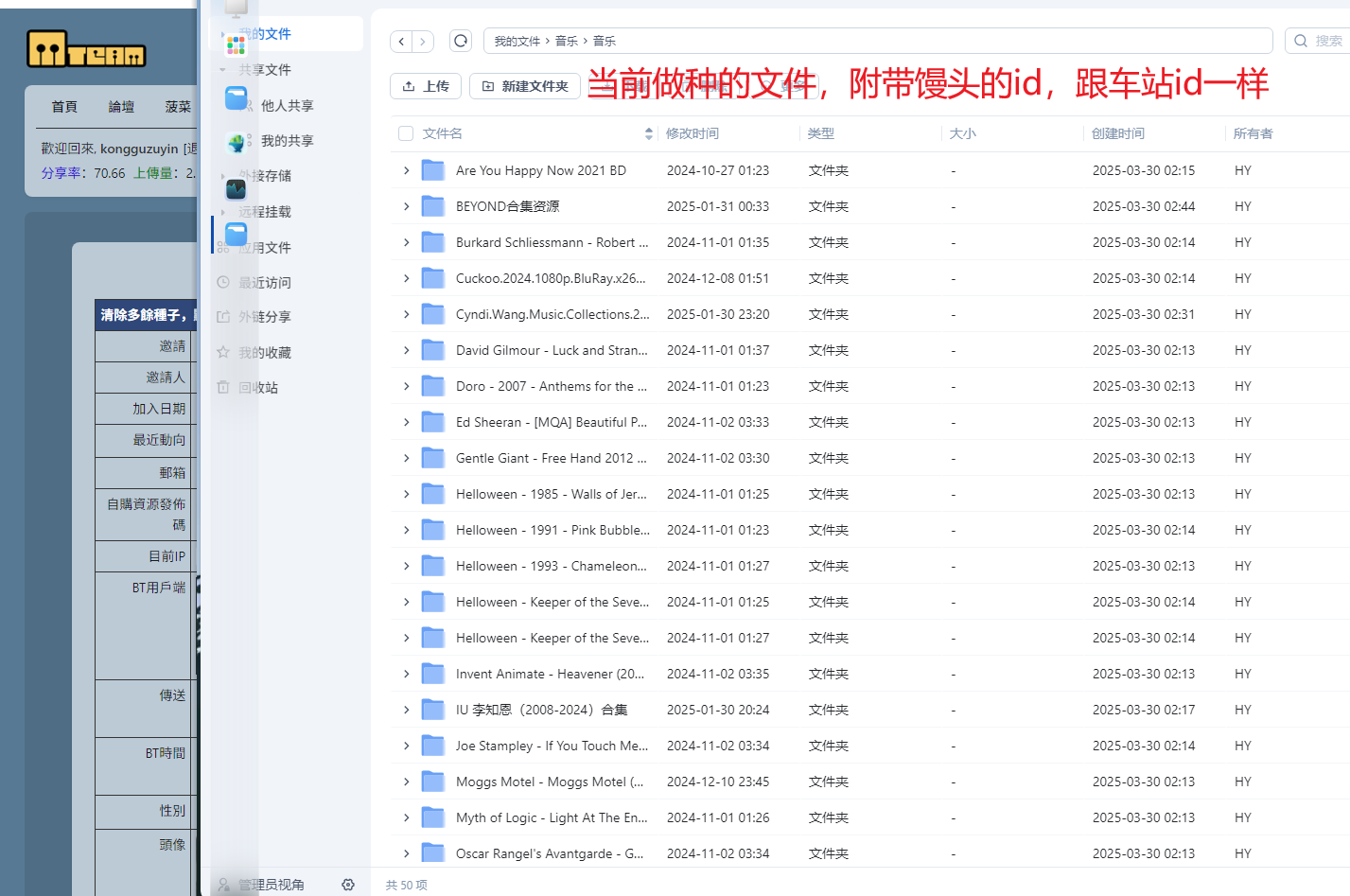The width and height of the screenshot is (1350, 896).
Task: Expand the Oscar Rangel's Avantgarde row
Action: (x=406, y=853)
